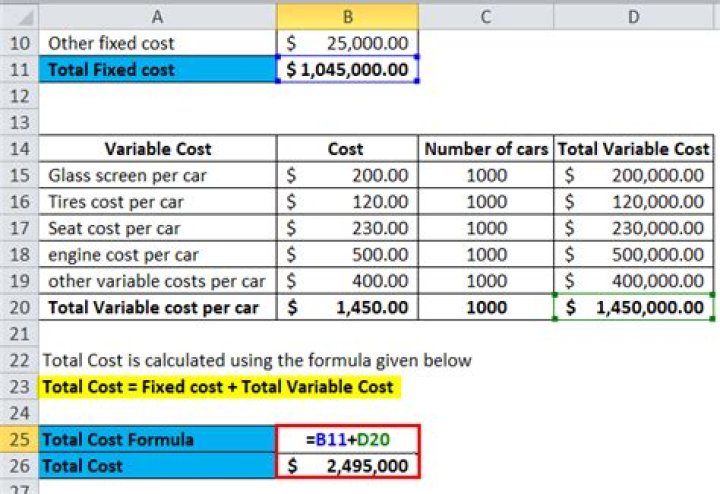Select the $120,000.00 total cell

tap(634, 202)
